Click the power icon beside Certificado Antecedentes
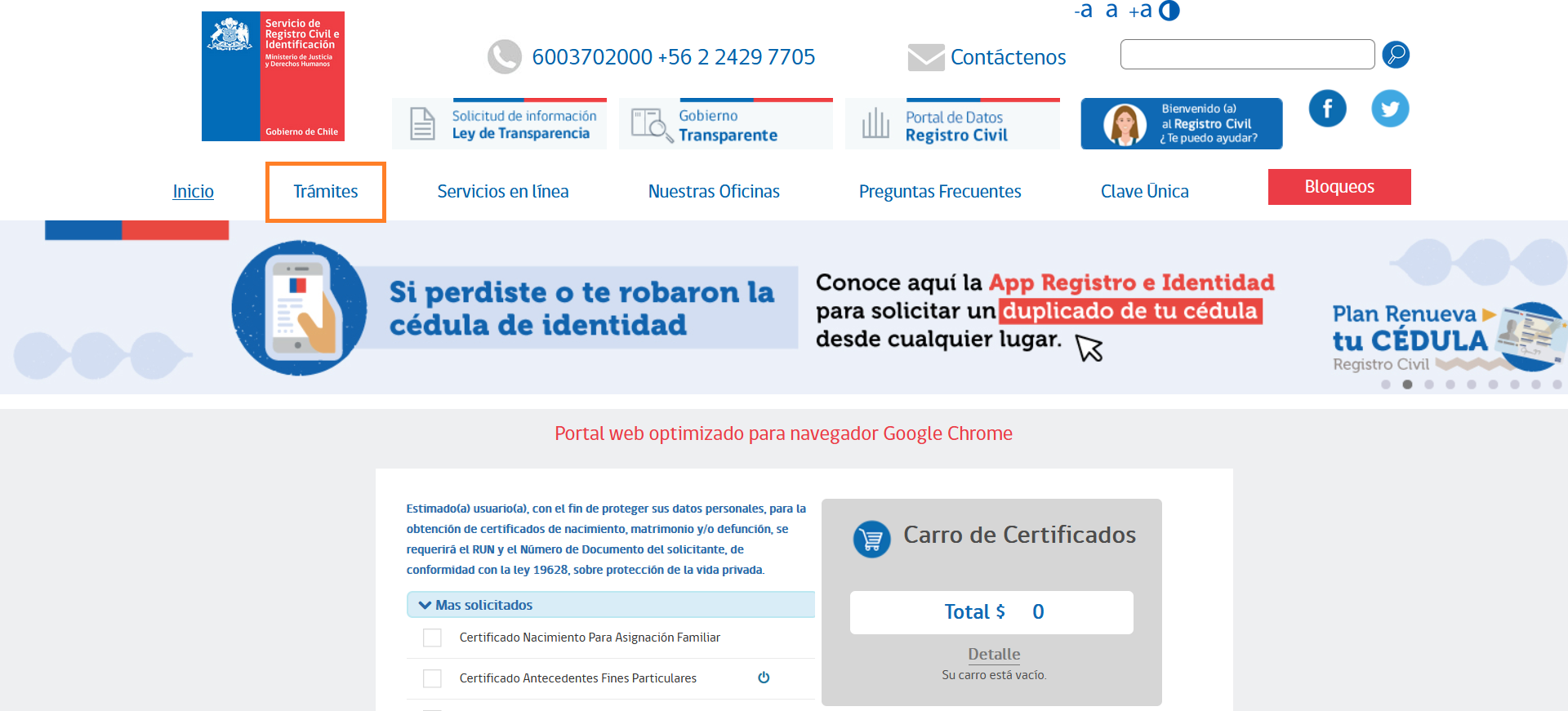1568x711 pixels. pos(764,678)
